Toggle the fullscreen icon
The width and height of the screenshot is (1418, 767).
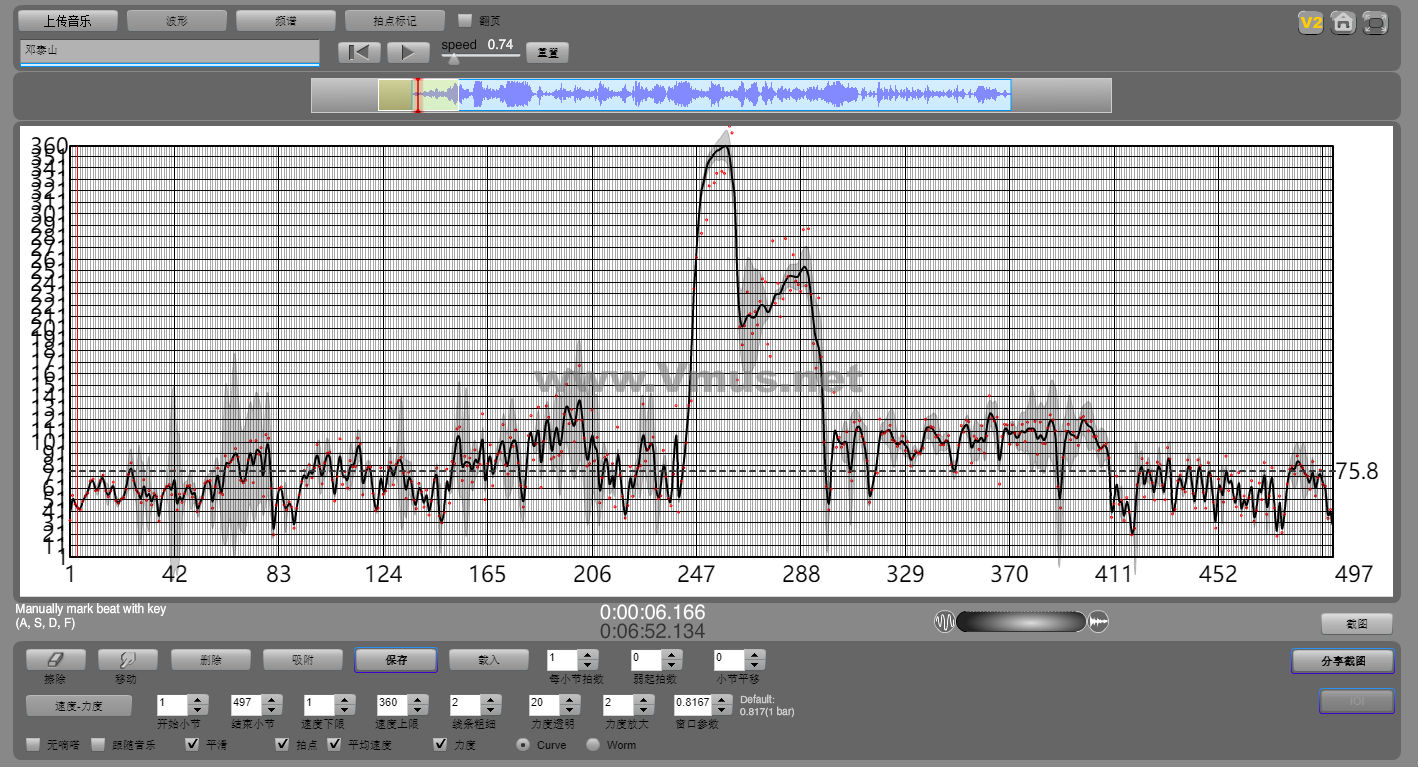pyautogui.click(x=1376, y=22)
